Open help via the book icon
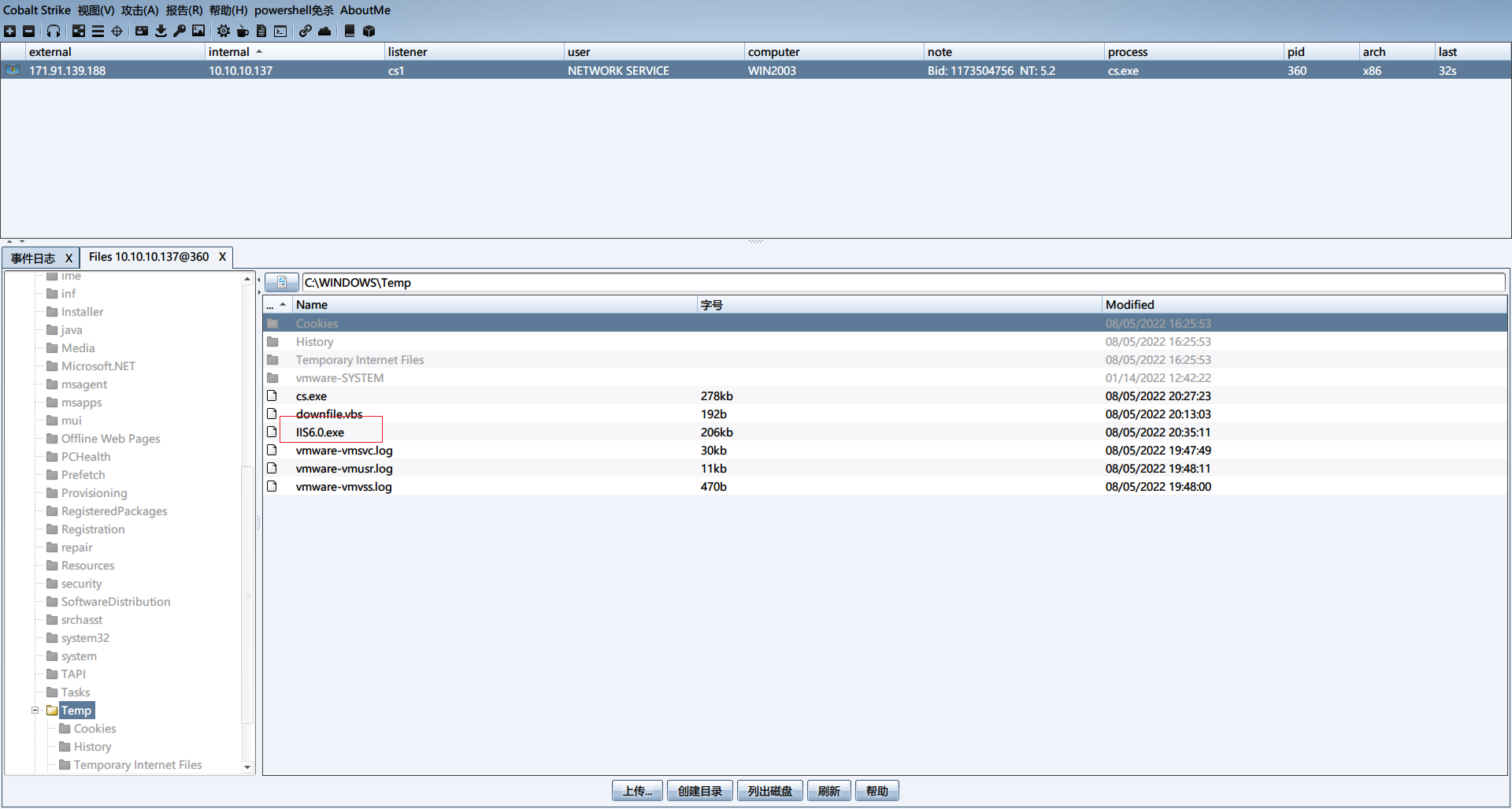 [x=350, y=32]
